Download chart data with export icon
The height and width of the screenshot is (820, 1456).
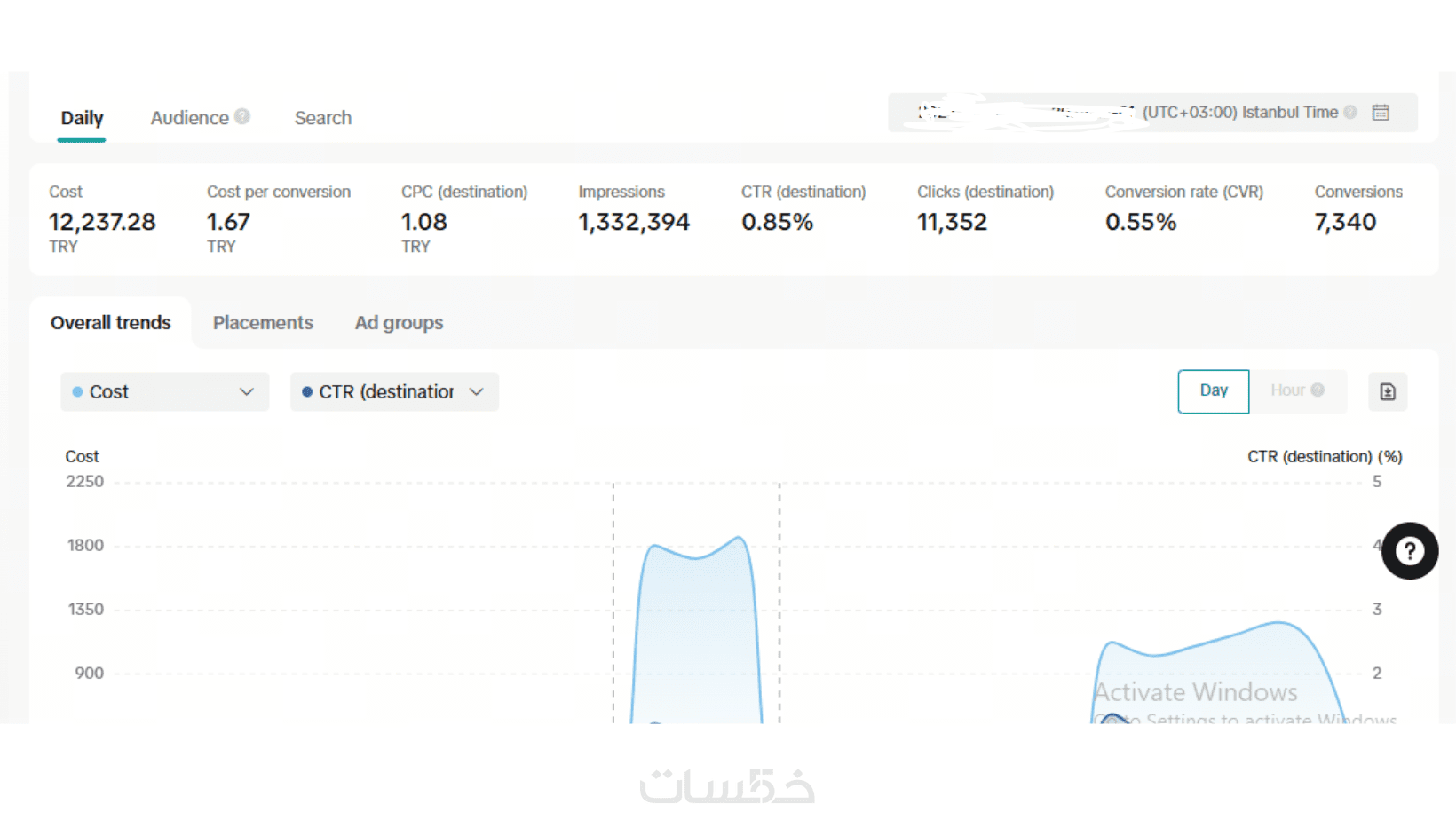point(1388,391)
